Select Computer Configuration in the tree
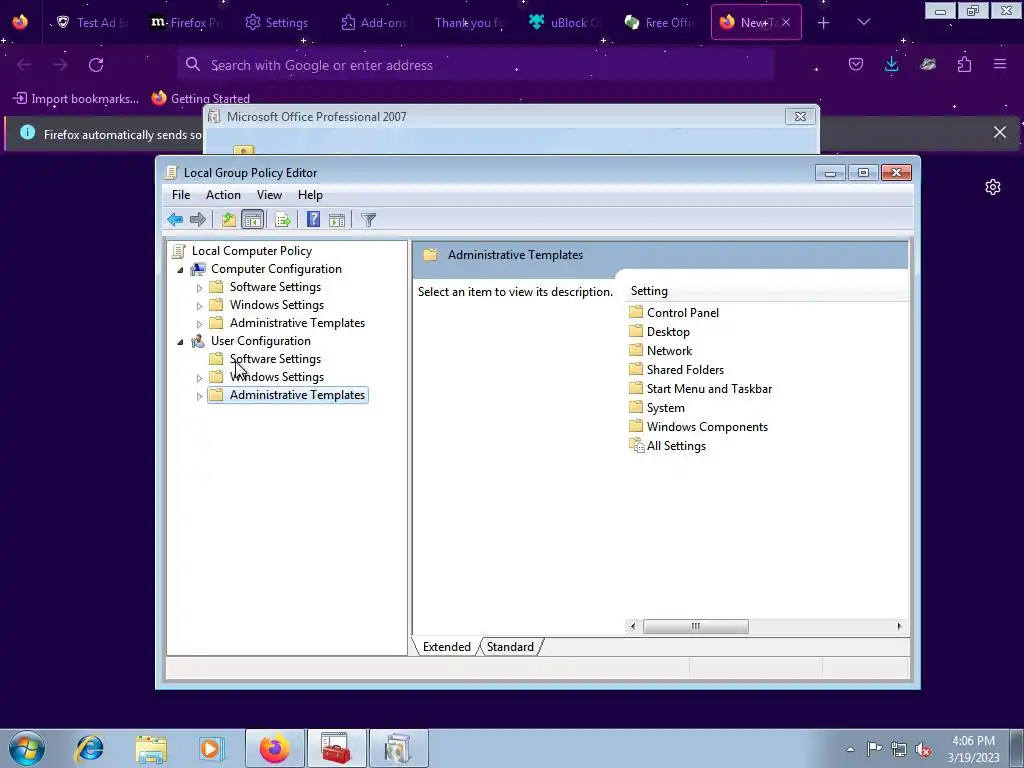Screen dimensions: 1024x768 pos(276,269)
